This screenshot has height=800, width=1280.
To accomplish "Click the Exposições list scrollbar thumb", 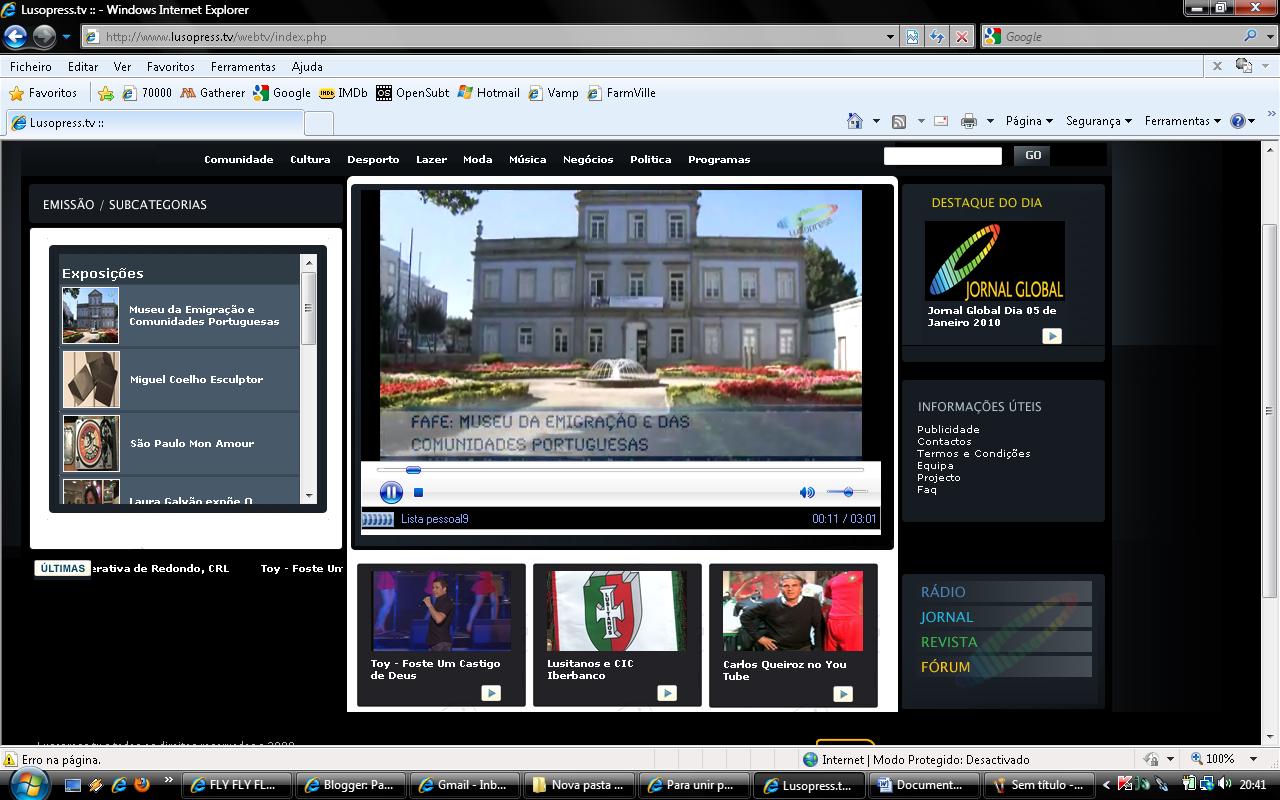I will (x=308, y=308).
